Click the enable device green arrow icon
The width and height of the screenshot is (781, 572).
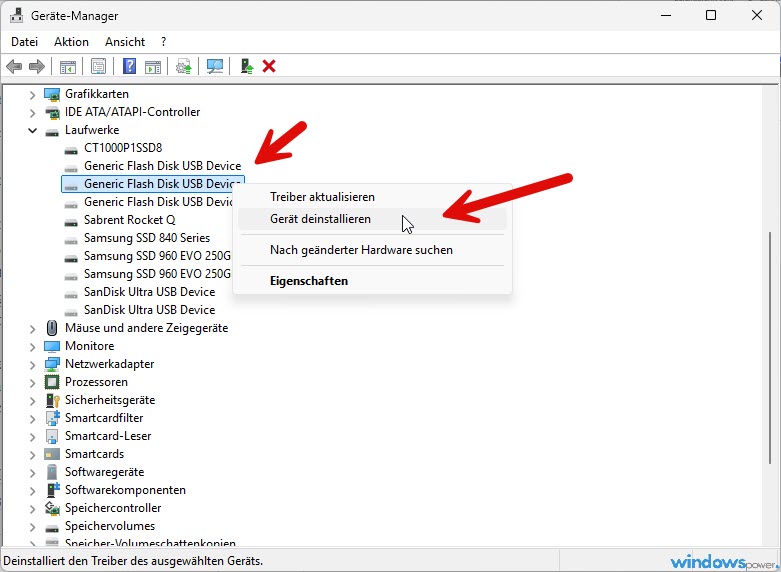(x=247, y=66)
